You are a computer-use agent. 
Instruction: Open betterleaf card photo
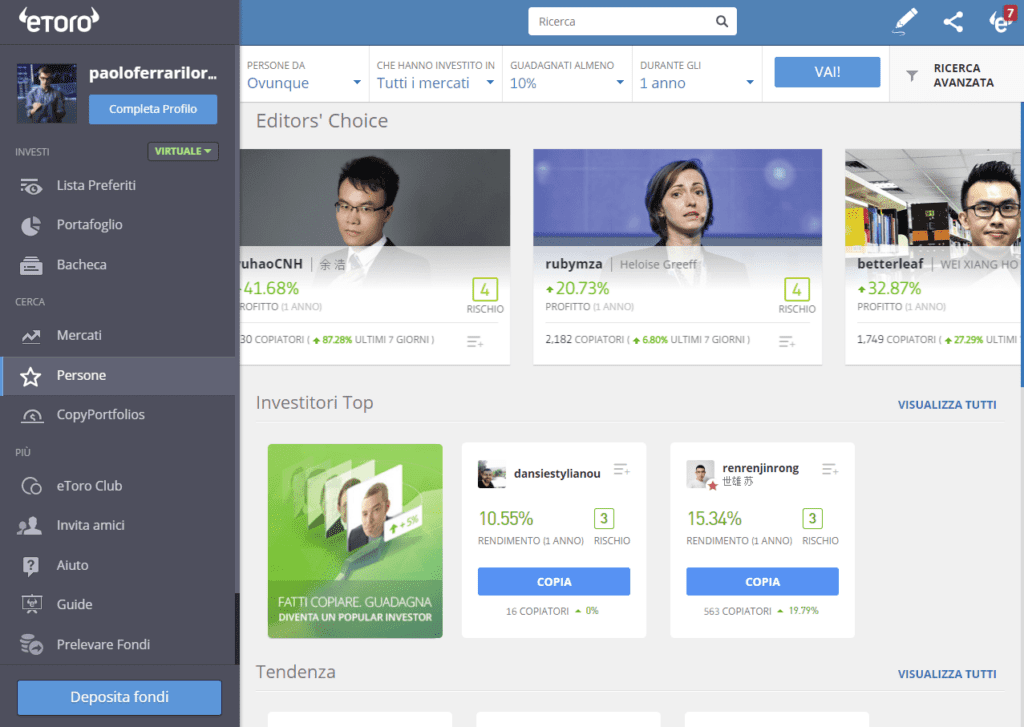click(933, 198)
